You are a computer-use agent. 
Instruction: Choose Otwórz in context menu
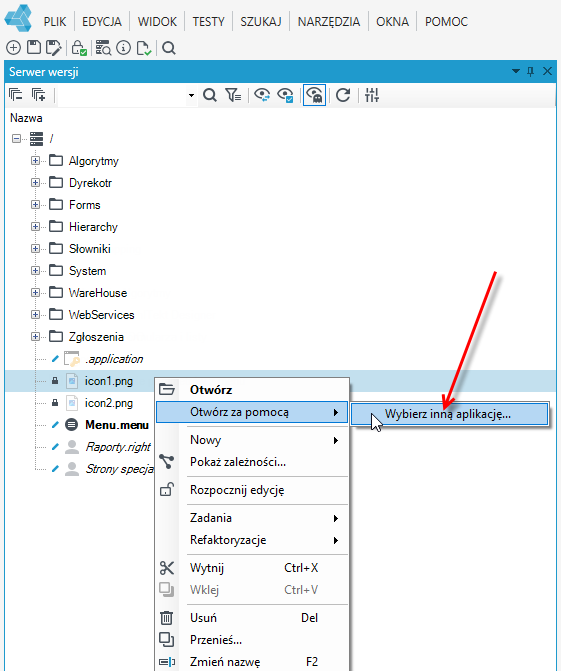[x=252, y=390]
